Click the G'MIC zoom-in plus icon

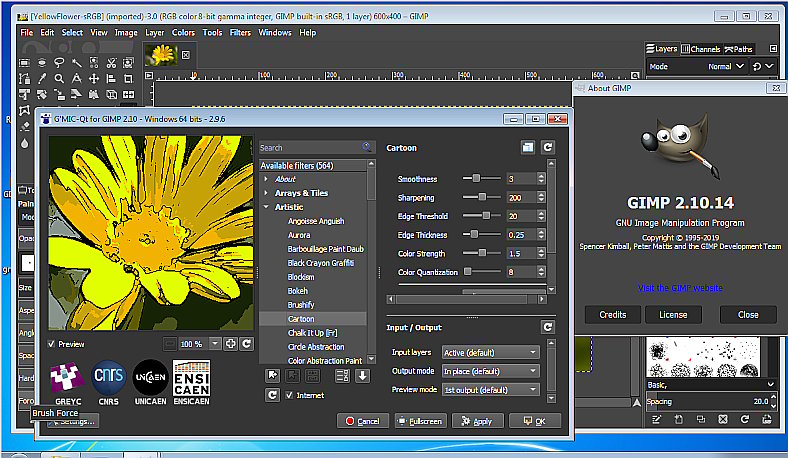pyautogui.click(x=230, y=343)
